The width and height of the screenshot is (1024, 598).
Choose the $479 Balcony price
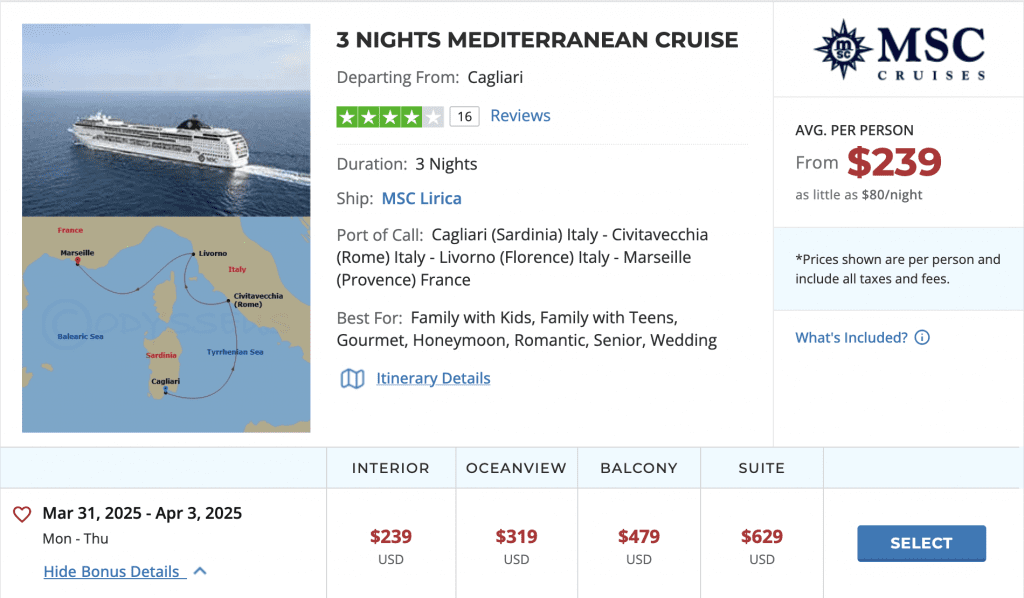coord(639,537)
